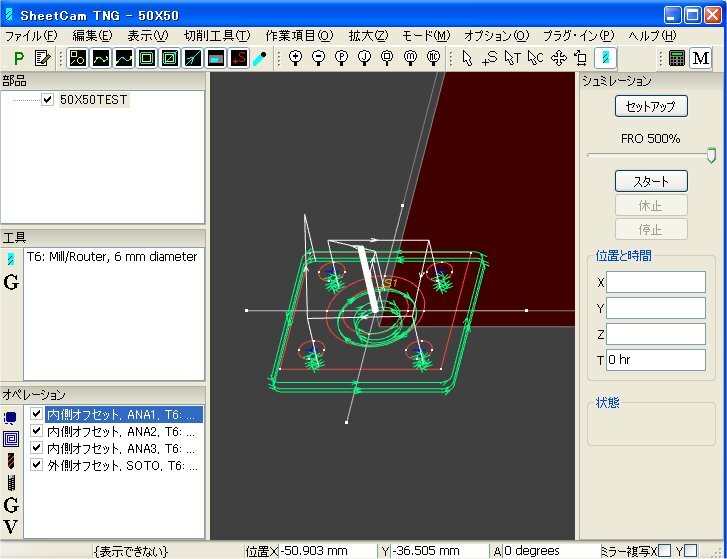This screenshot has height=559, width=727.
Task: Click the cyan cutter tool display icon
Action: pyautogui.click(x=260, y=58)
